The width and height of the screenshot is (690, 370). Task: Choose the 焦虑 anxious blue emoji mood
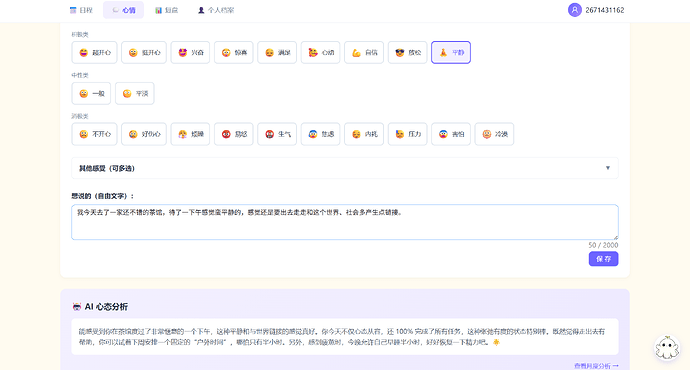[320, 134]
